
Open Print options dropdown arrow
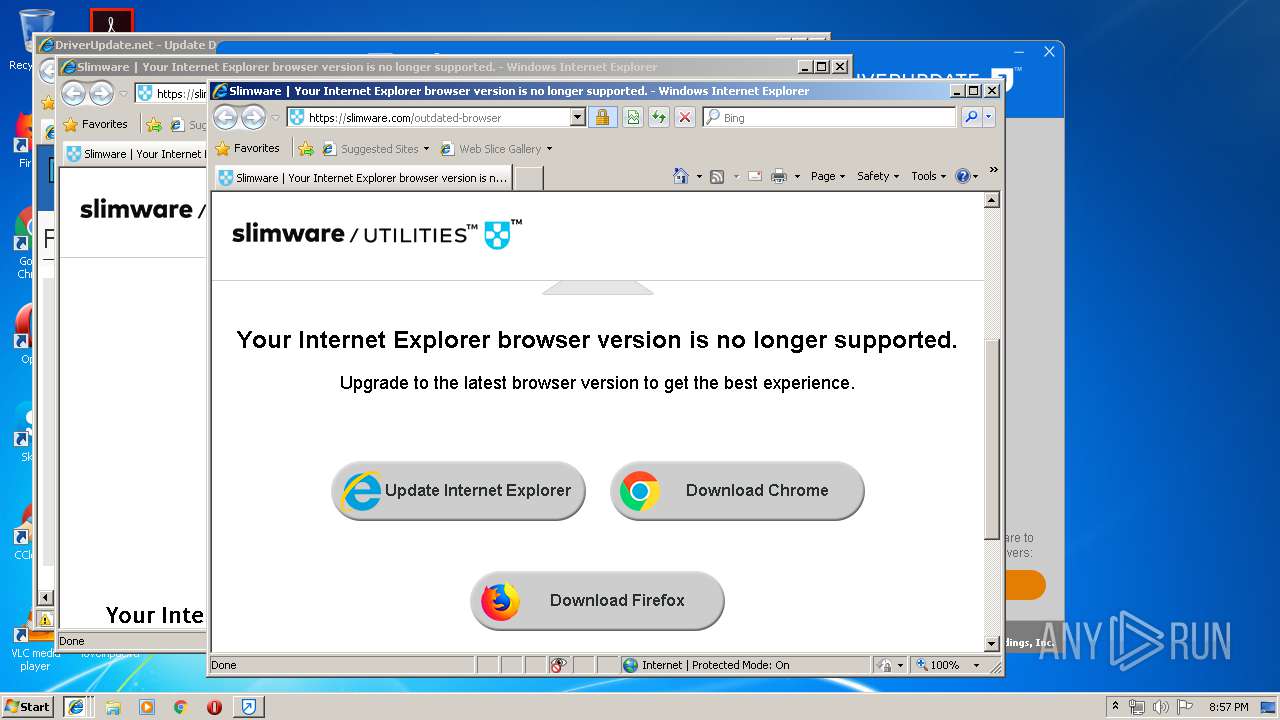coord(797,177)
